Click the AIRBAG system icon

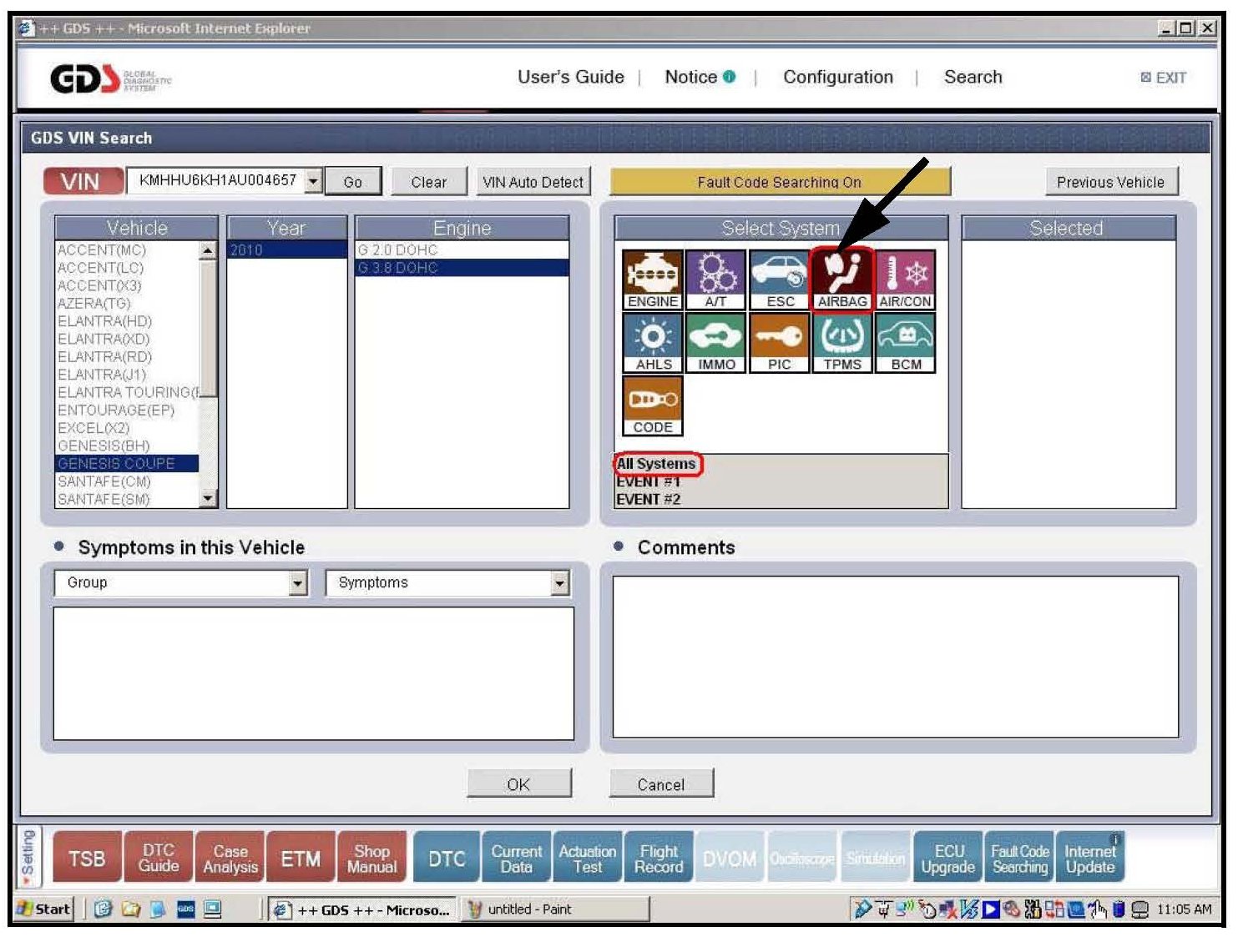841,280
